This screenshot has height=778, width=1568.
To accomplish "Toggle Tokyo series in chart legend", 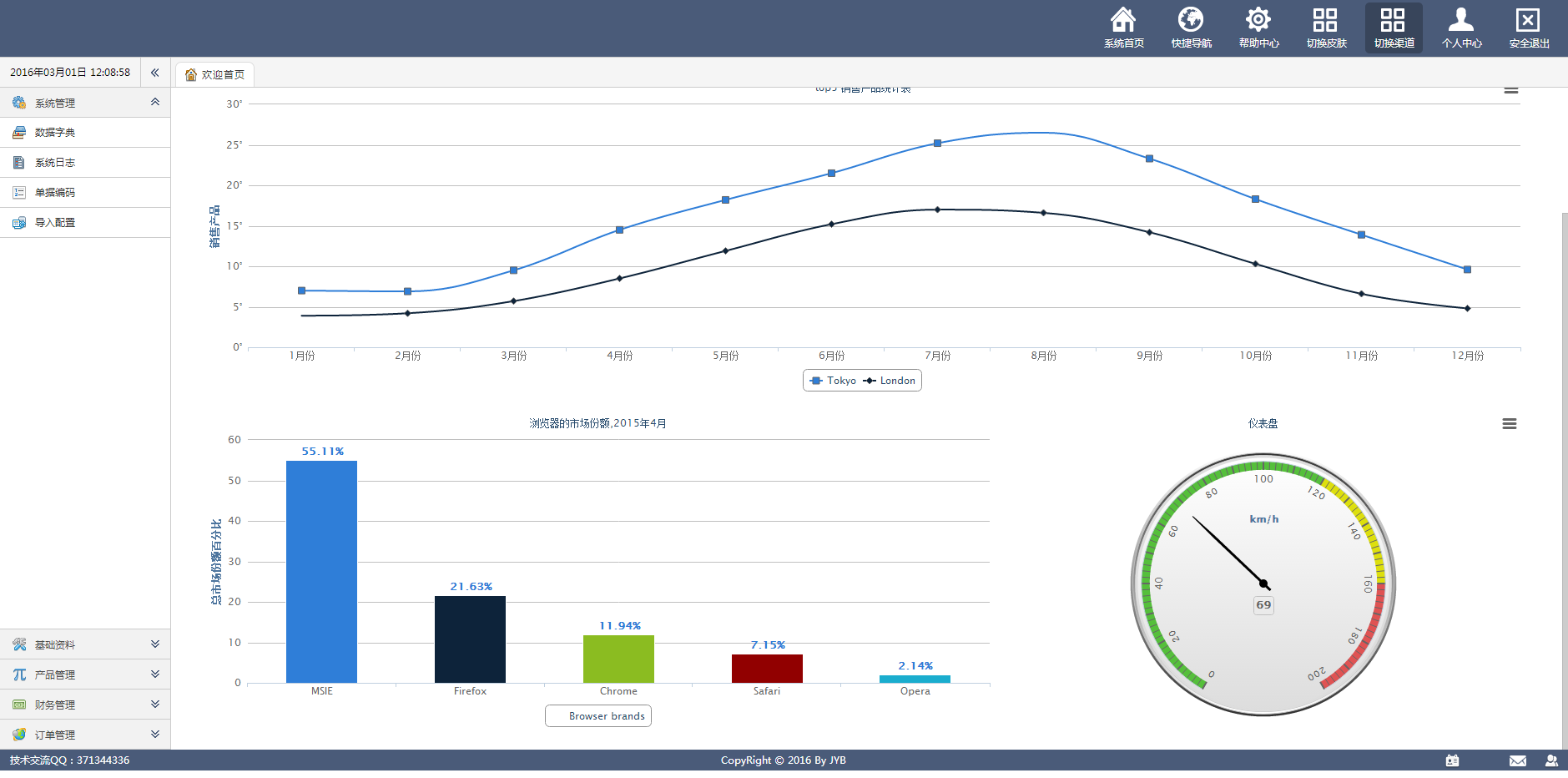I will point(834,381).
